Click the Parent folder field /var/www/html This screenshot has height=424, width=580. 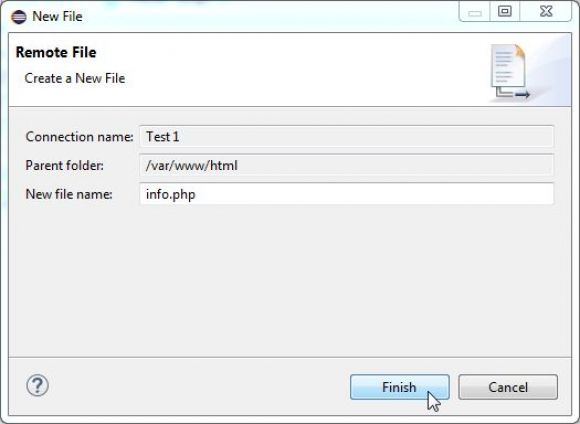click(x=347, y=165)
